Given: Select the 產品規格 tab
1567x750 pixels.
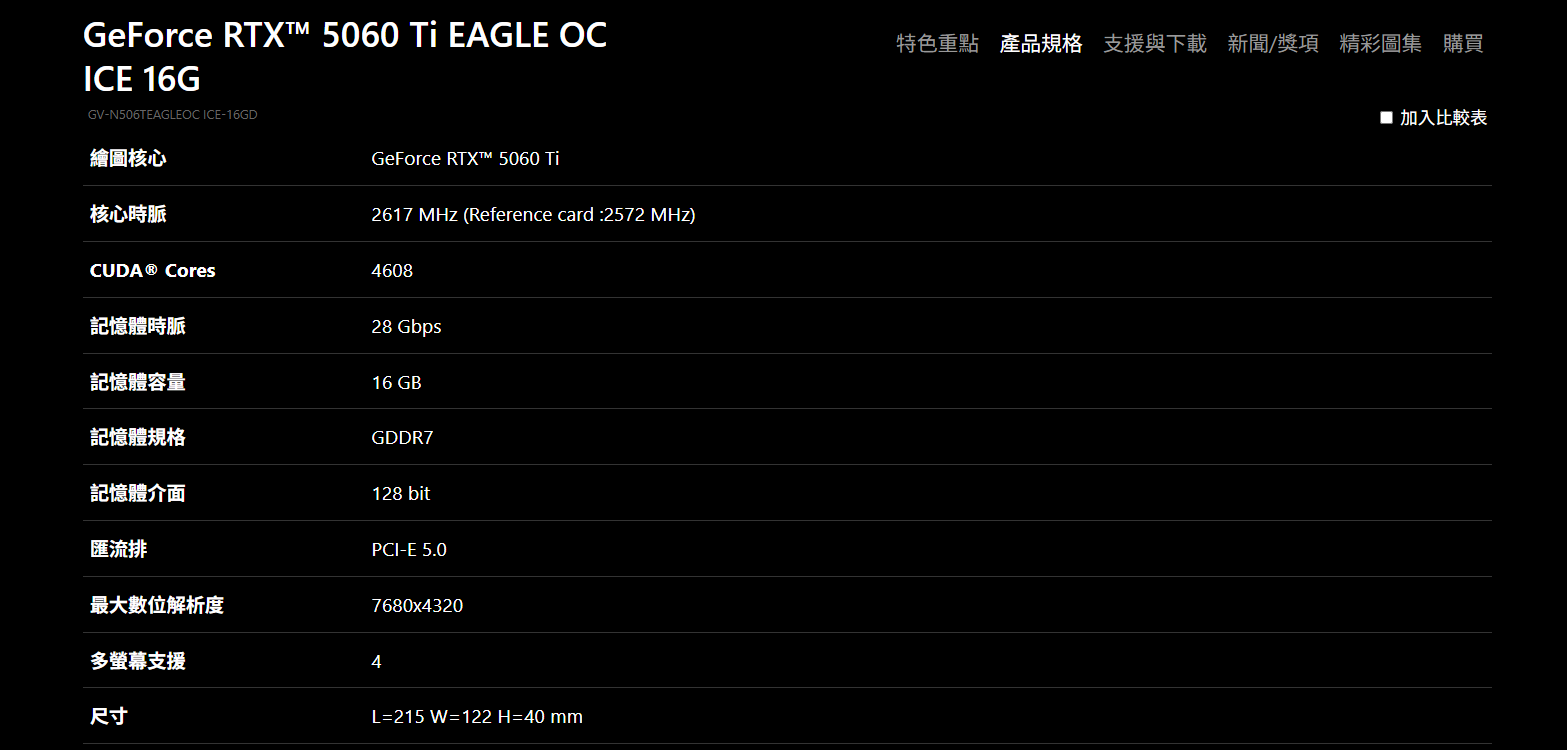Looking at the screenshot, I should [x=1041, y=43].
